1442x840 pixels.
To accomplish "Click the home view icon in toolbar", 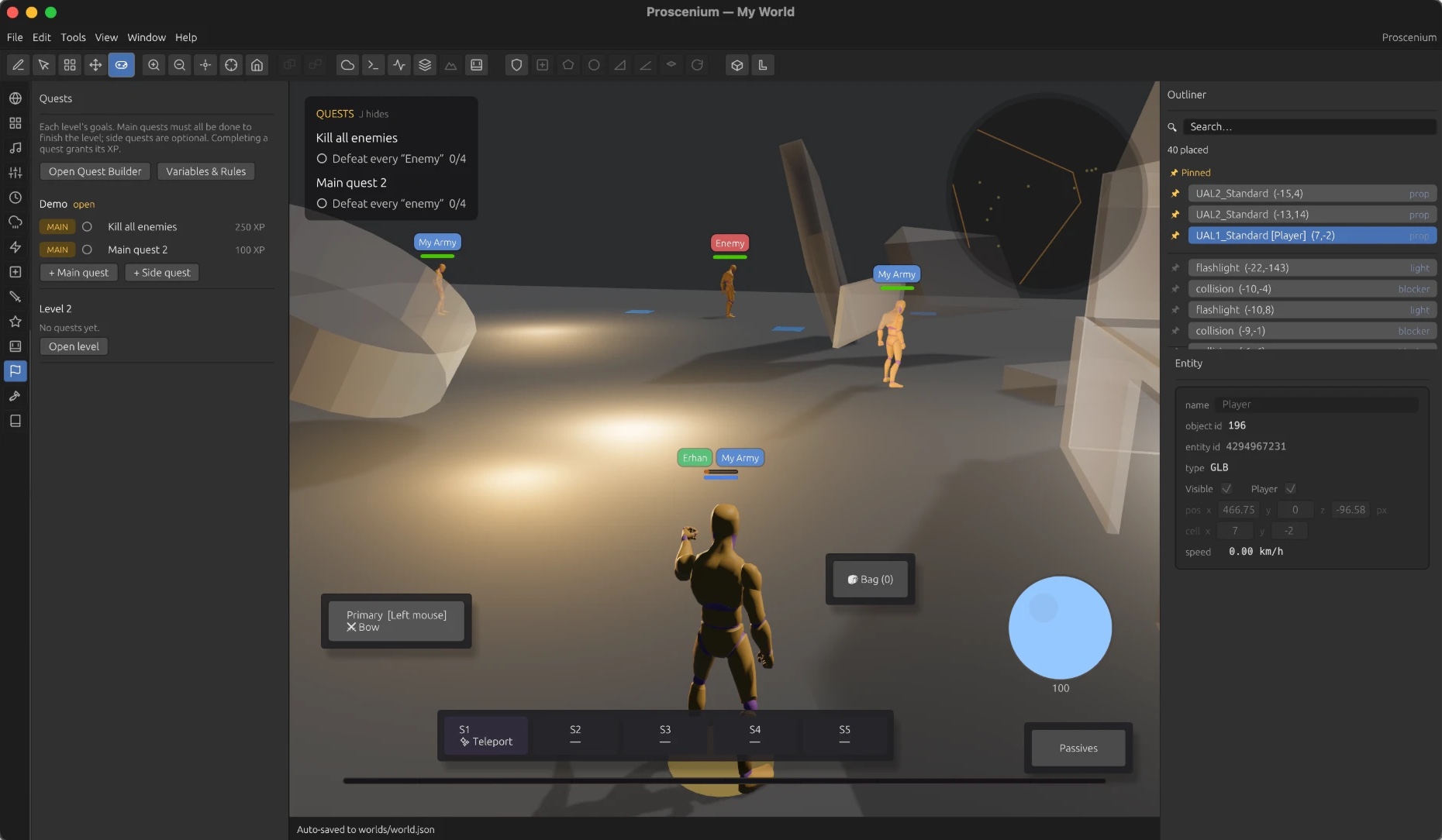I will 257,65.
